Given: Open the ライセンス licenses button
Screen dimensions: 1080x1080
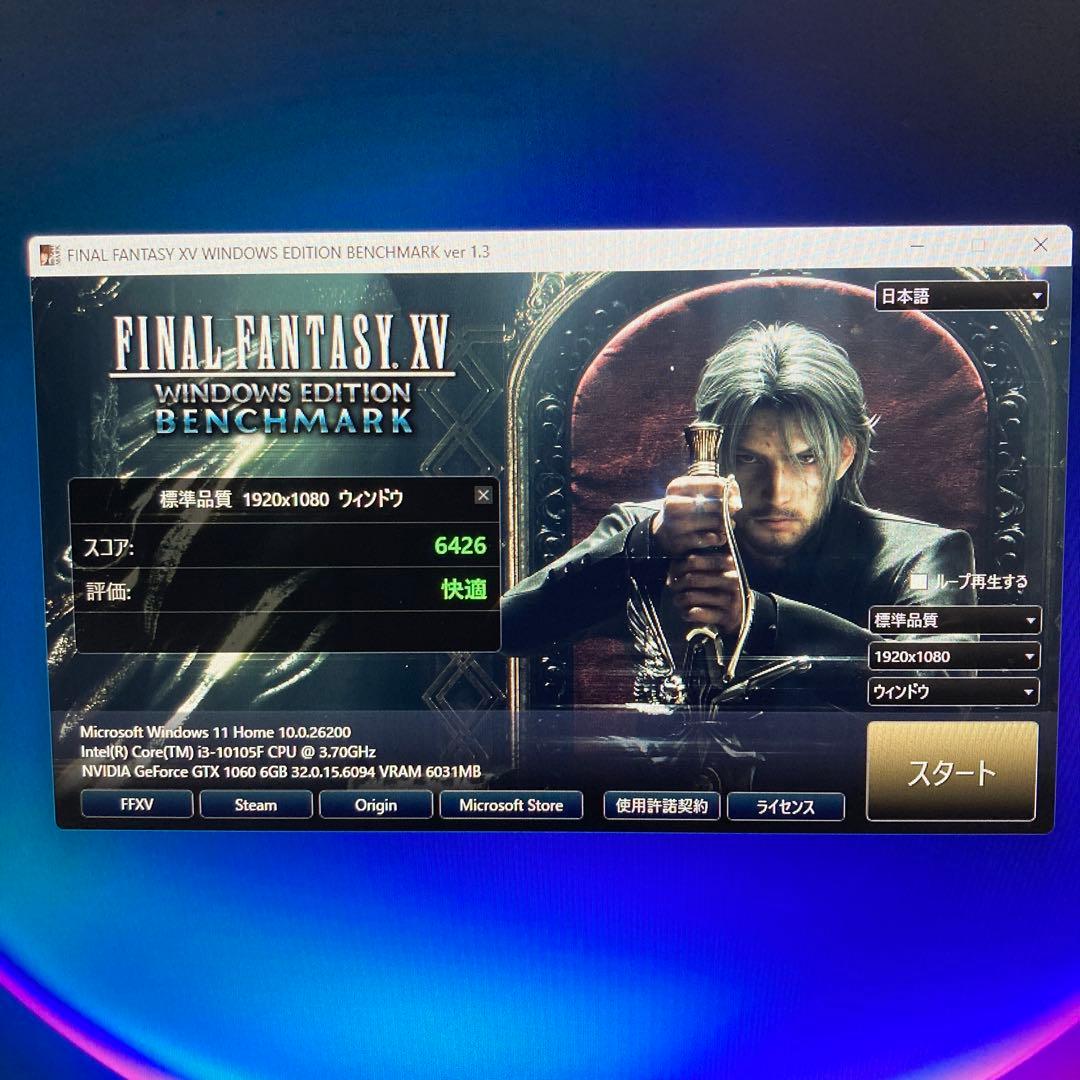Looking at the screenshot, I should click(786, 807).
